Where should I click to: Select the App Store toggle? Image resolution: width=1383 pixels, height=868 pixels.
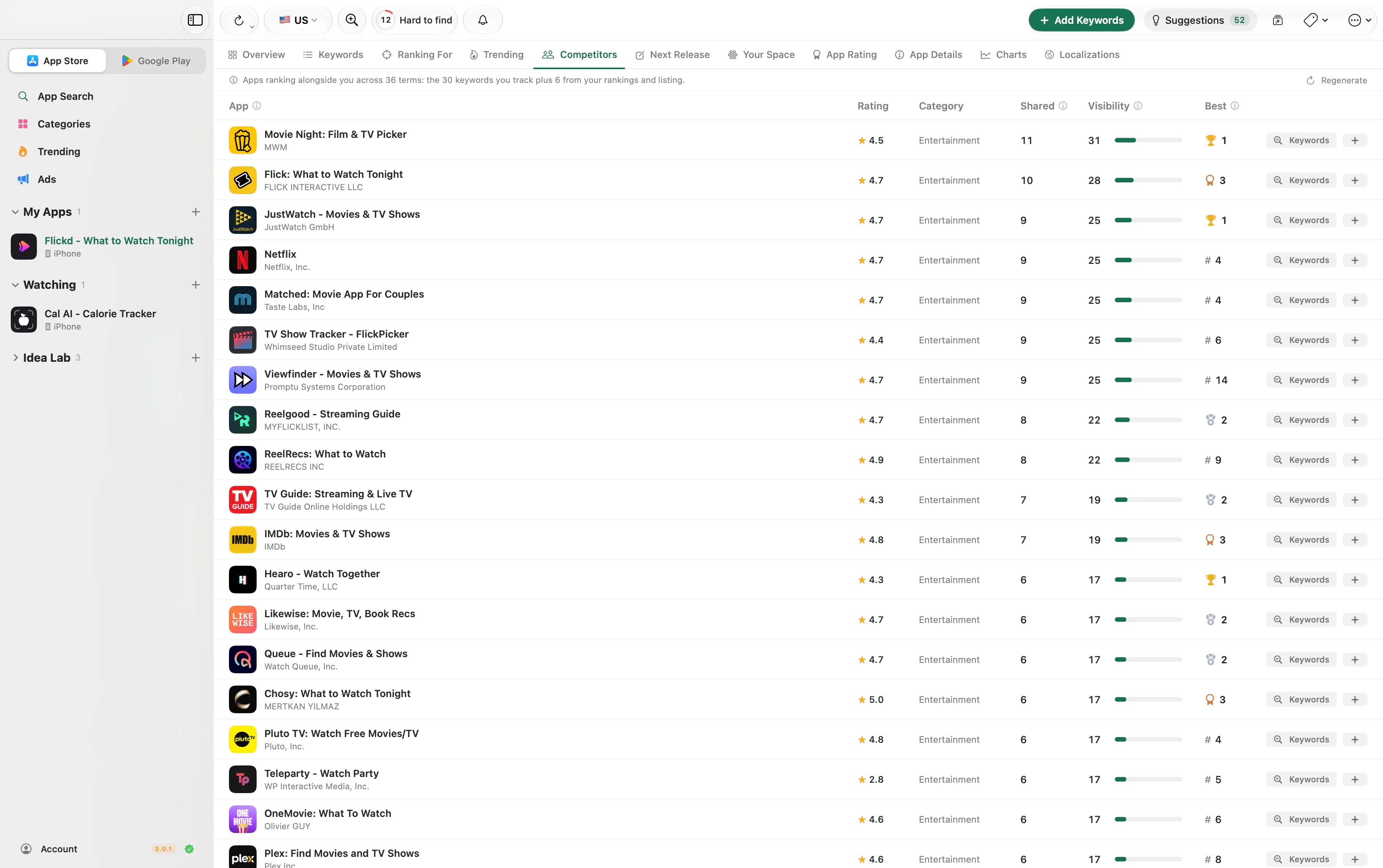click(x=58, y=61)
